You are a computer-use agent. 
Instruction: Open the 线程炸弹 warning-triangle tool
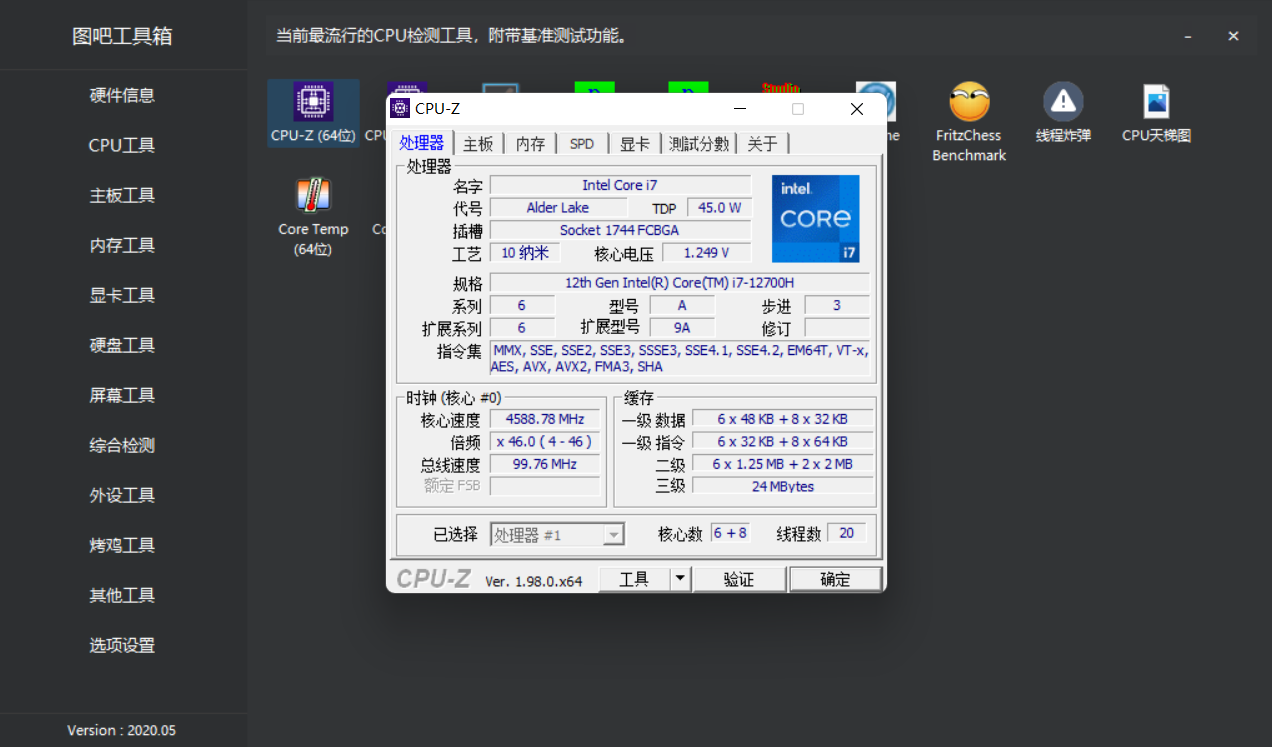click(x=1063, y=113)
